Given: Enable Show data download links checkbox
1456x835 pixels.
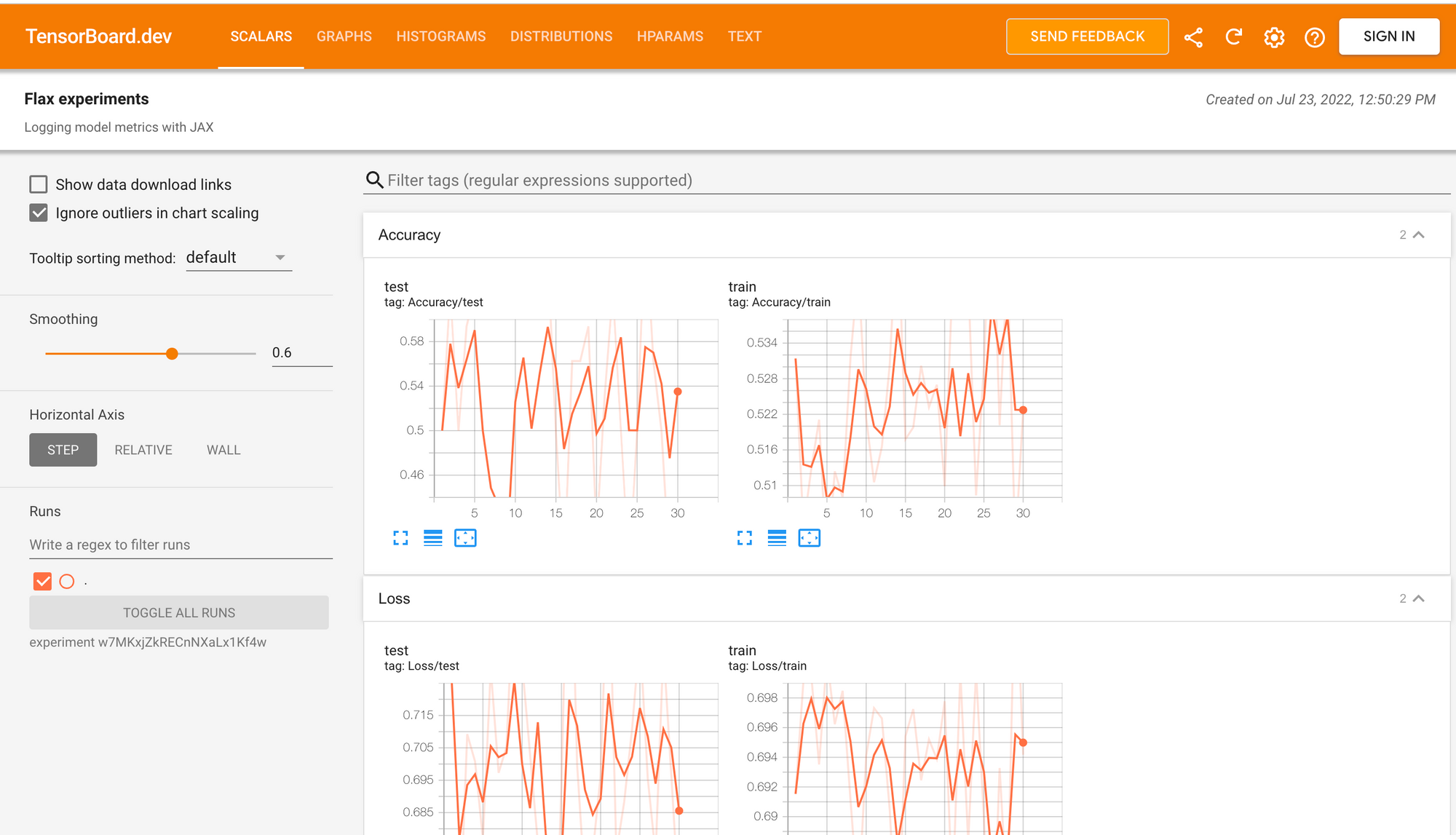Looking at the screenshot, I should 39,184.
